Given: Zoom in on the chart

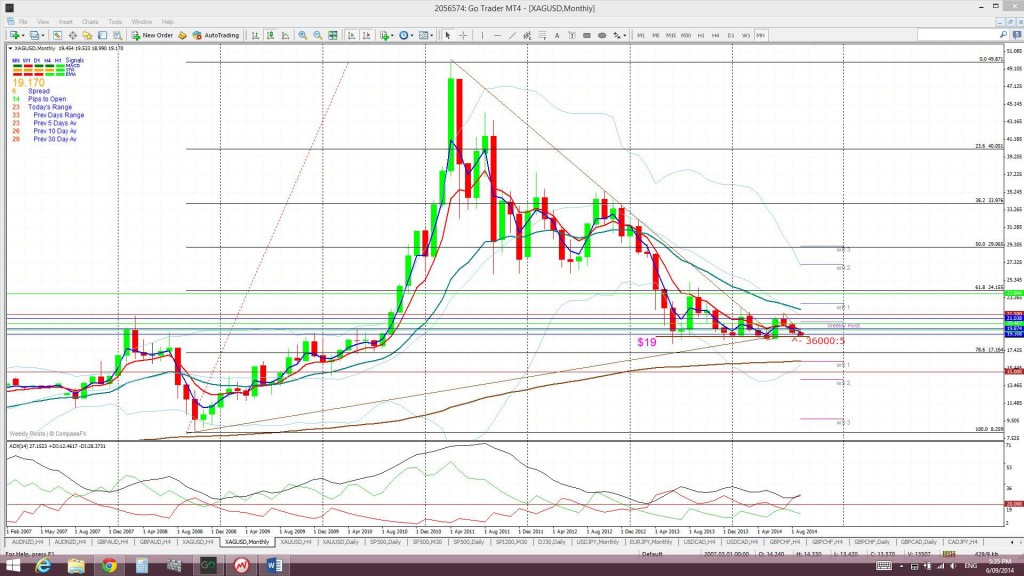Looking at the screenshot, I should click(x=302, y=34).
